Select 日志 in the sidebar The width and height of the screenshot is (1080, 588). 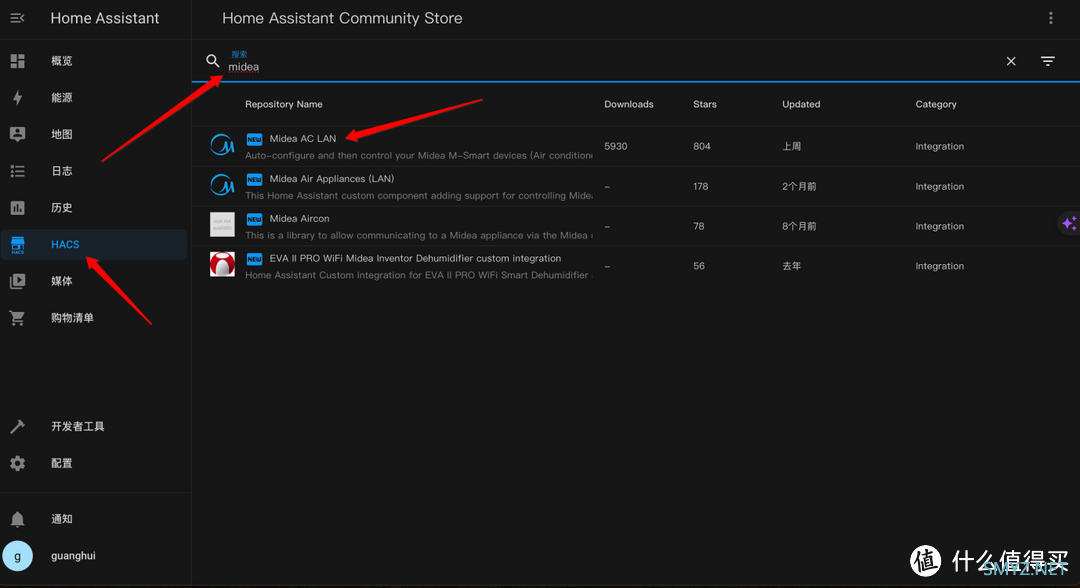point(61,171)
